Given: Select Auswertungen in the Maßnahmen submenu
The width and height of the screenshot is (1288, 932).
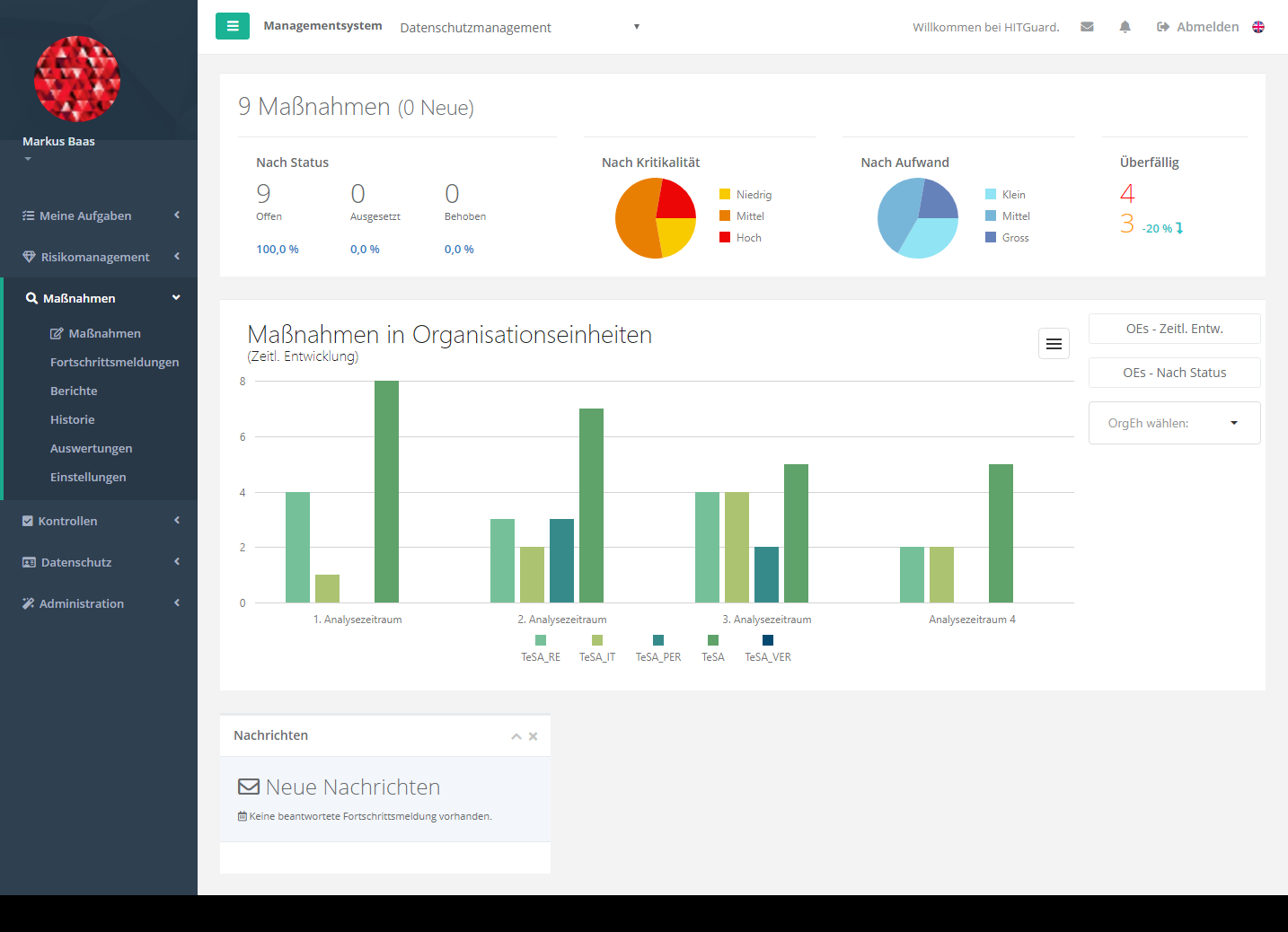Looking at the screenshot, I should coord(91,448).
